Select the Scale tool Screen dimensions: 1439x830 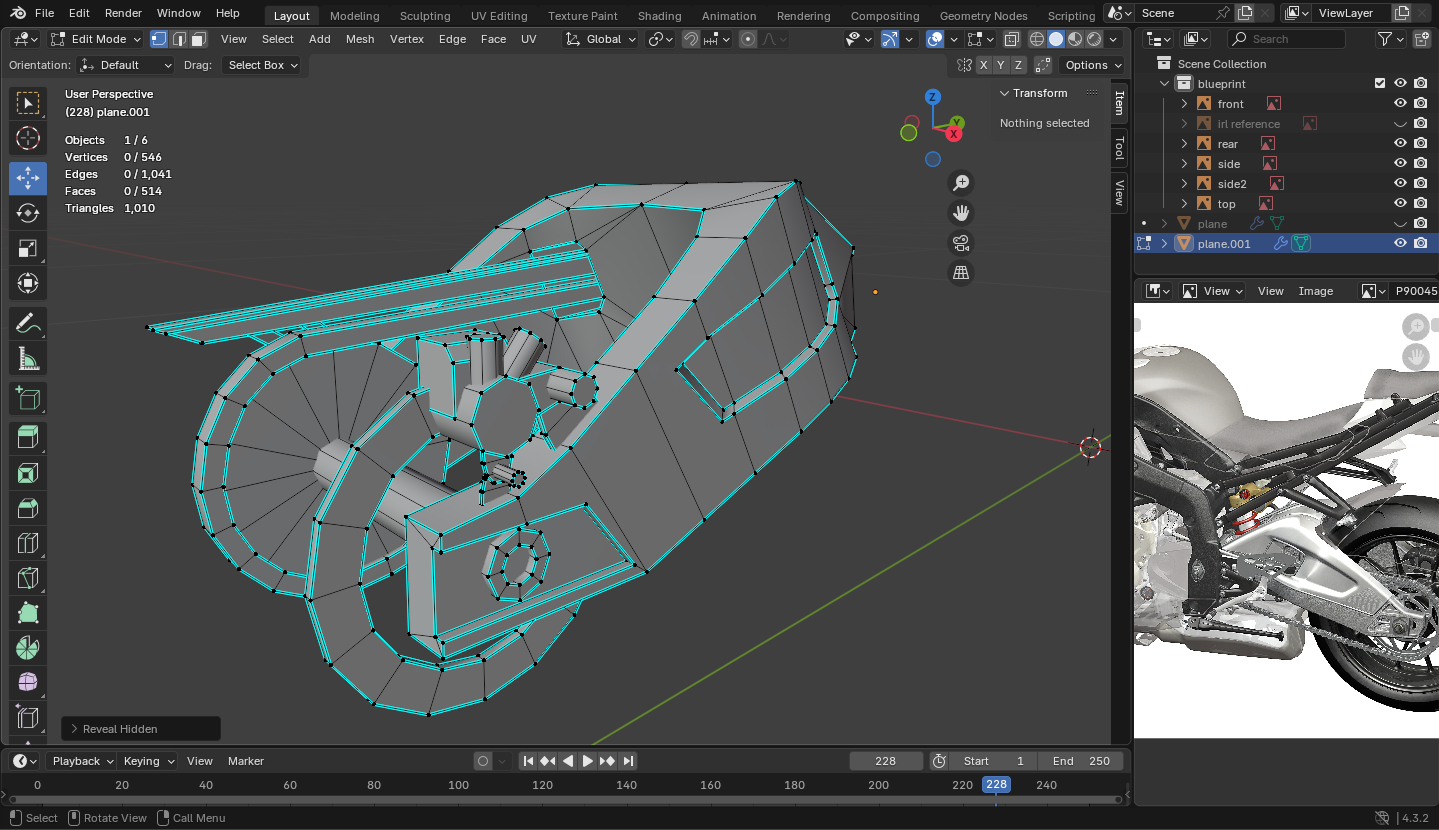tap(28, 248)
